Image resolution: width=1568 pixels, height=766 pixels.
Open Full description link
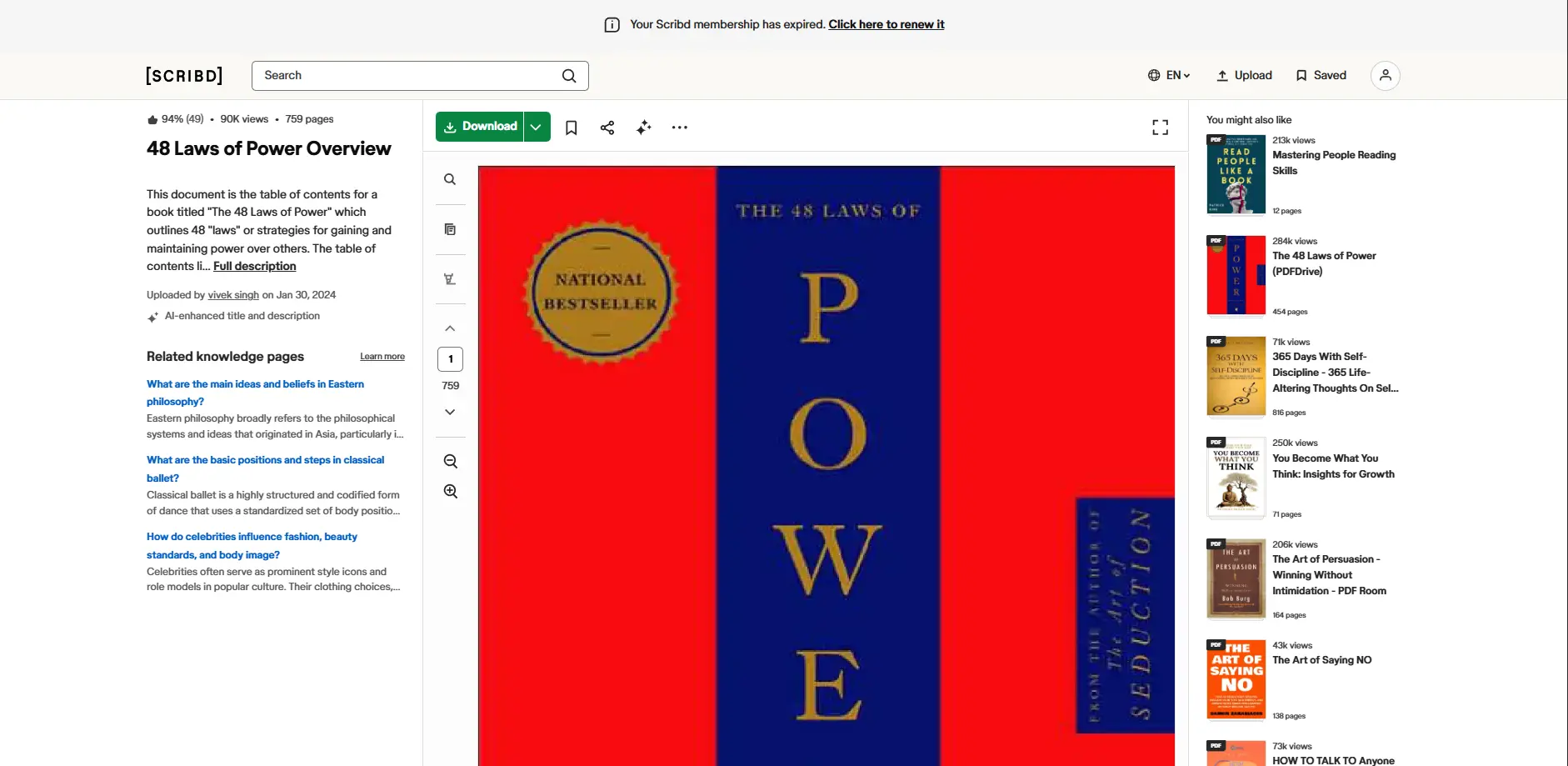[255, 266]
